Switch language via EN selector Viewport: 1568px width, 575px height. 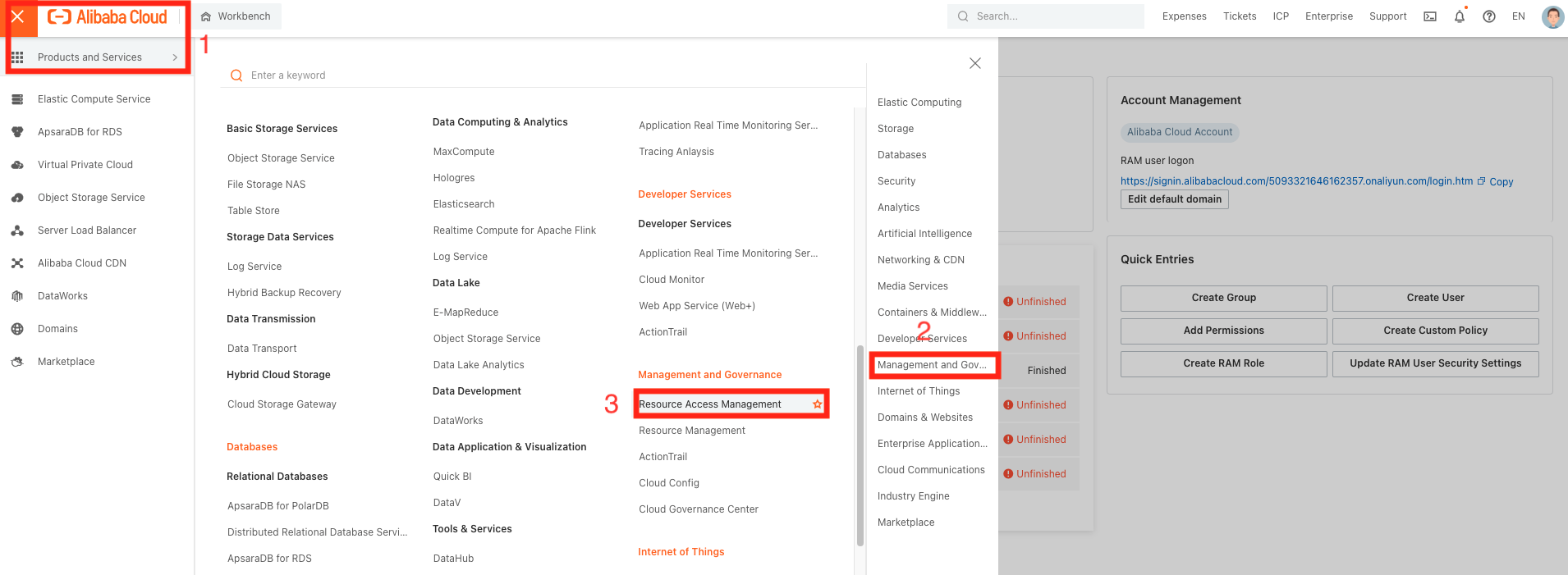click(x=1519, y=16)
